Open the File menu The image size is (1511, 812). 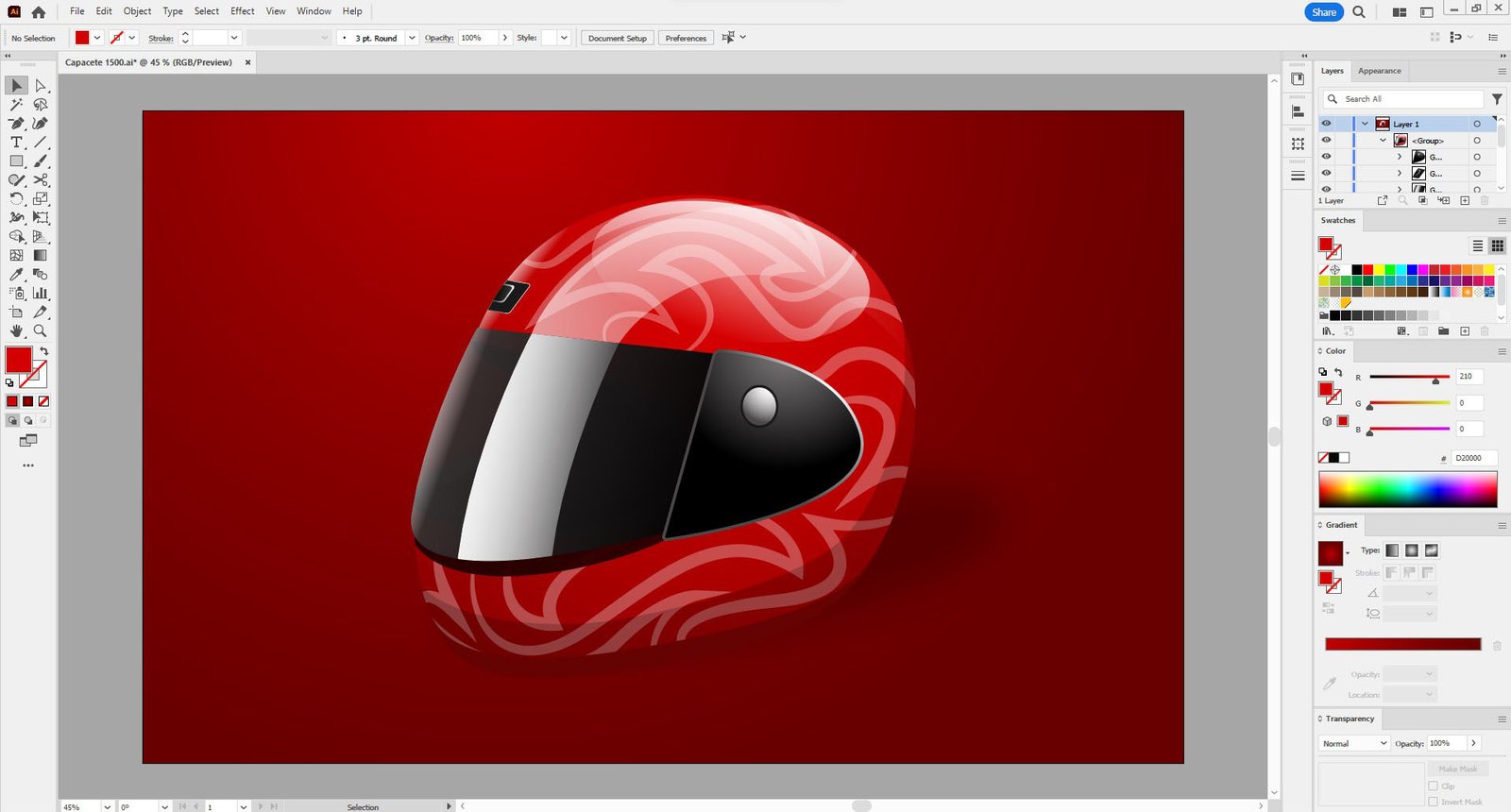(x=77, y=11)
